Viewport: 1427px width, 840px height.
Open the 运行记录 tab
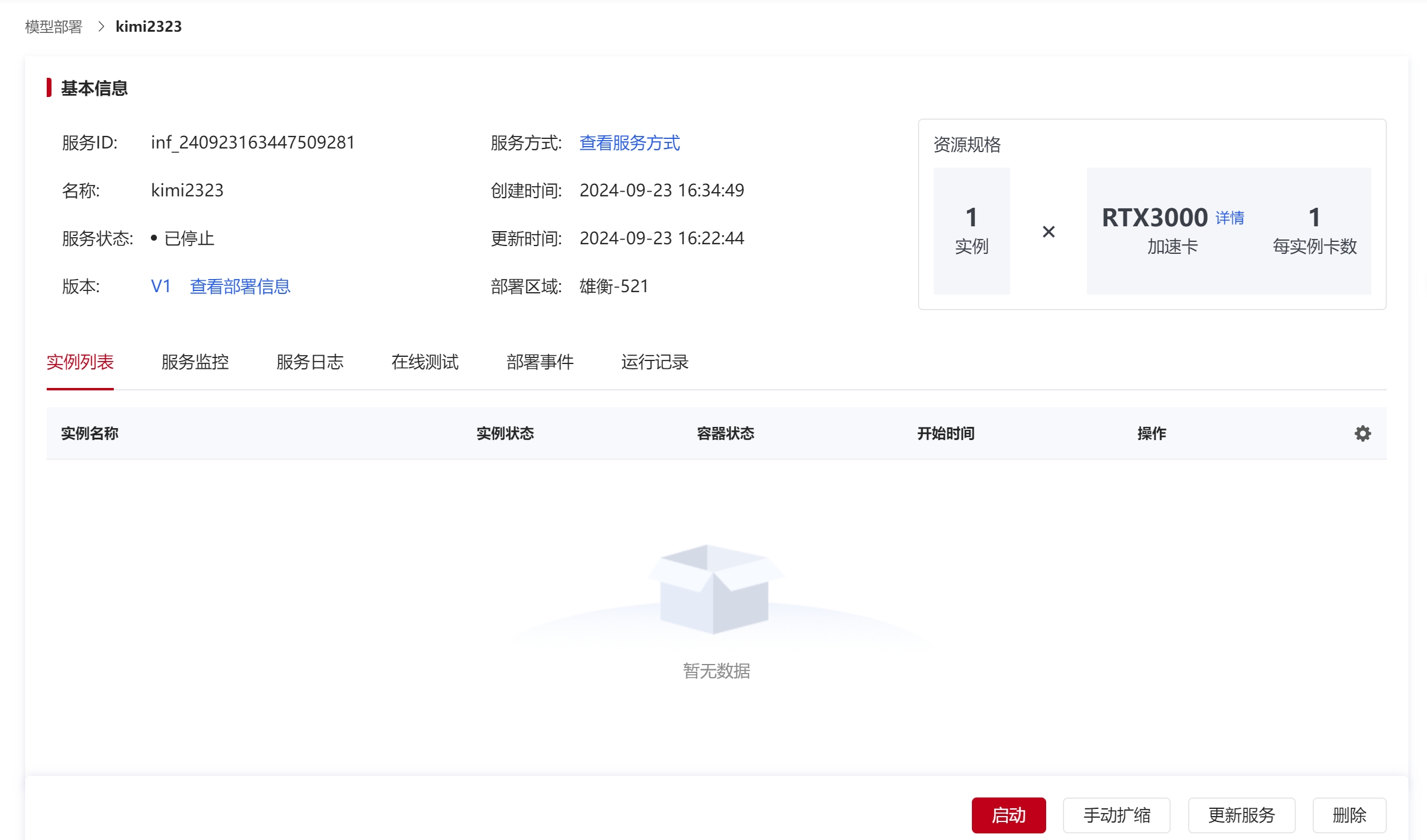655,362
